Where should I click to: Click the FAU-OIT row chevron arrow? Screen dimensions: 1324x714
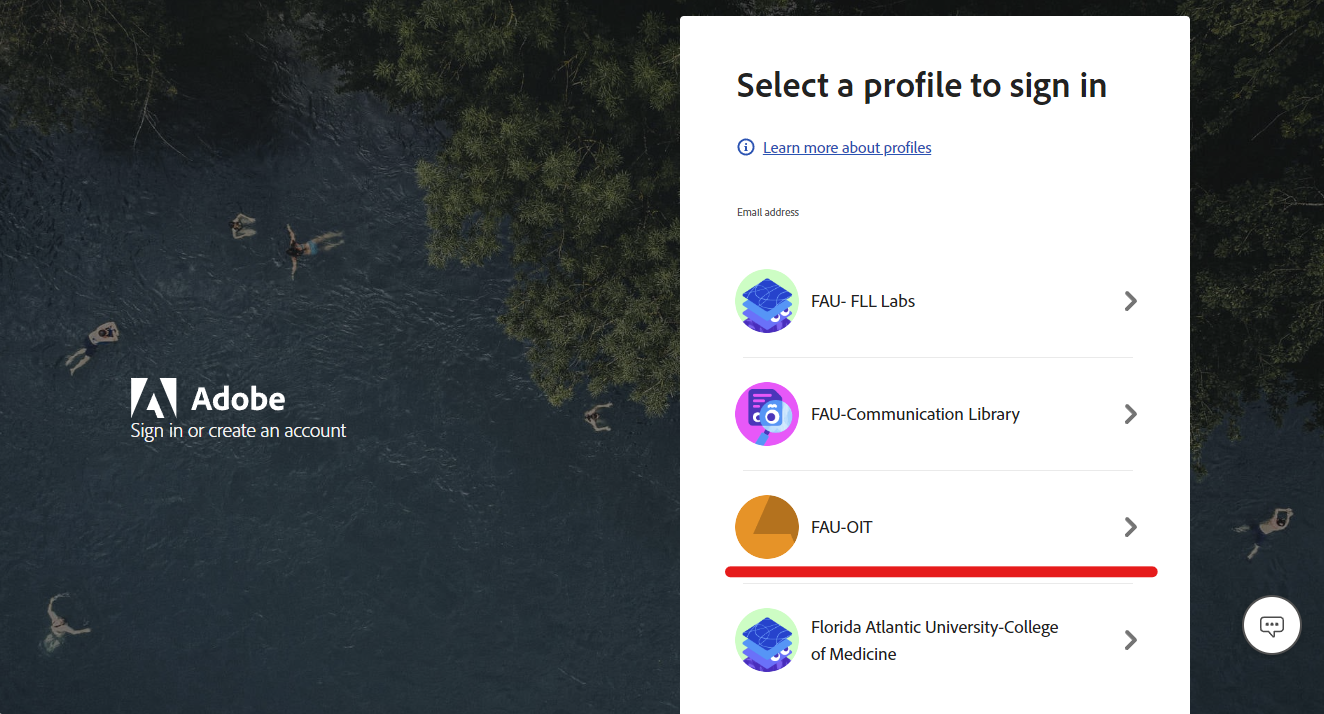click(x=1130, y=527)
